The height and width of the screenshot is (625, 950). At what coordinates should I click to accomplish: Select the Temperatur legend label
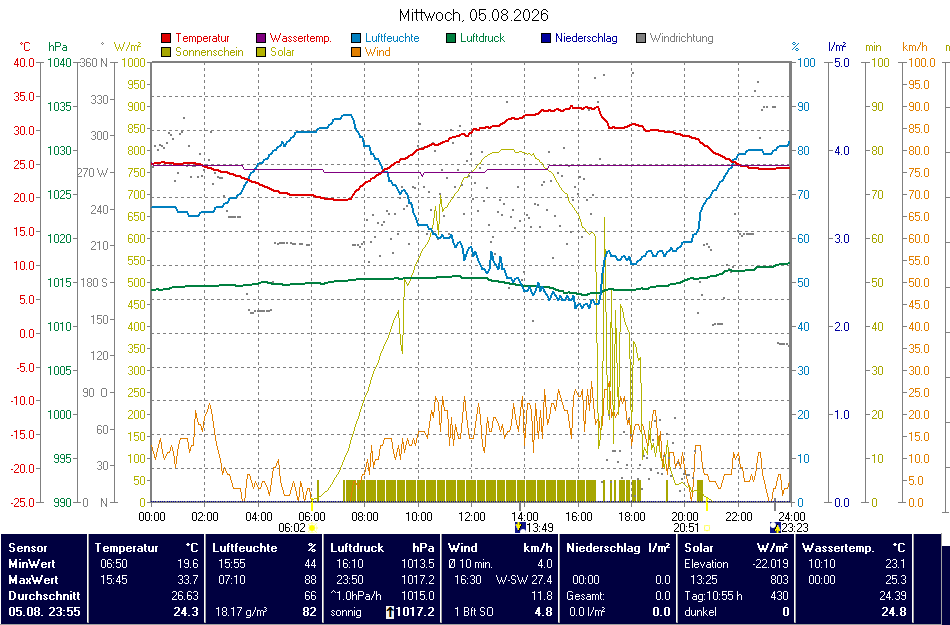click(202, 38)
